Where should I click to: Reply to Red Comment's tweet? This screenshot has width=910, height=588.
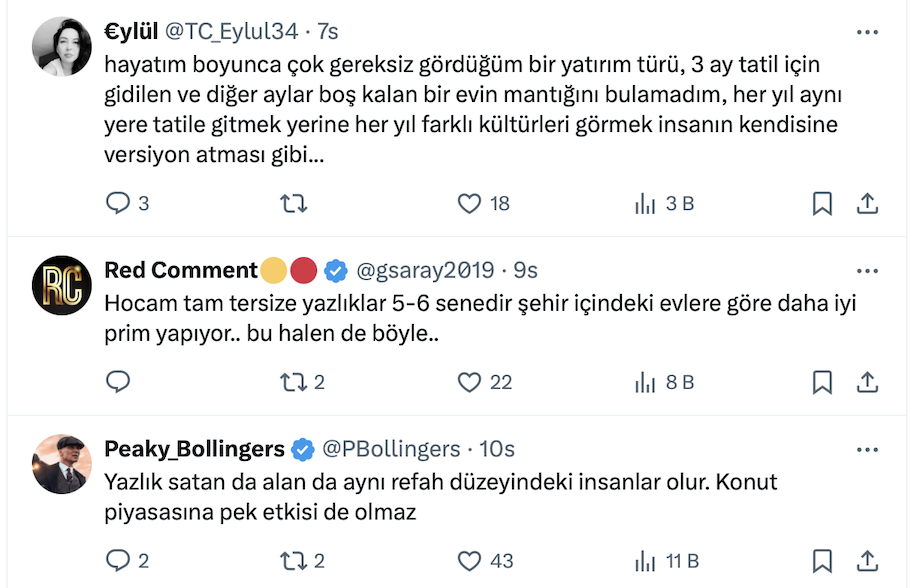coord(119,382)
